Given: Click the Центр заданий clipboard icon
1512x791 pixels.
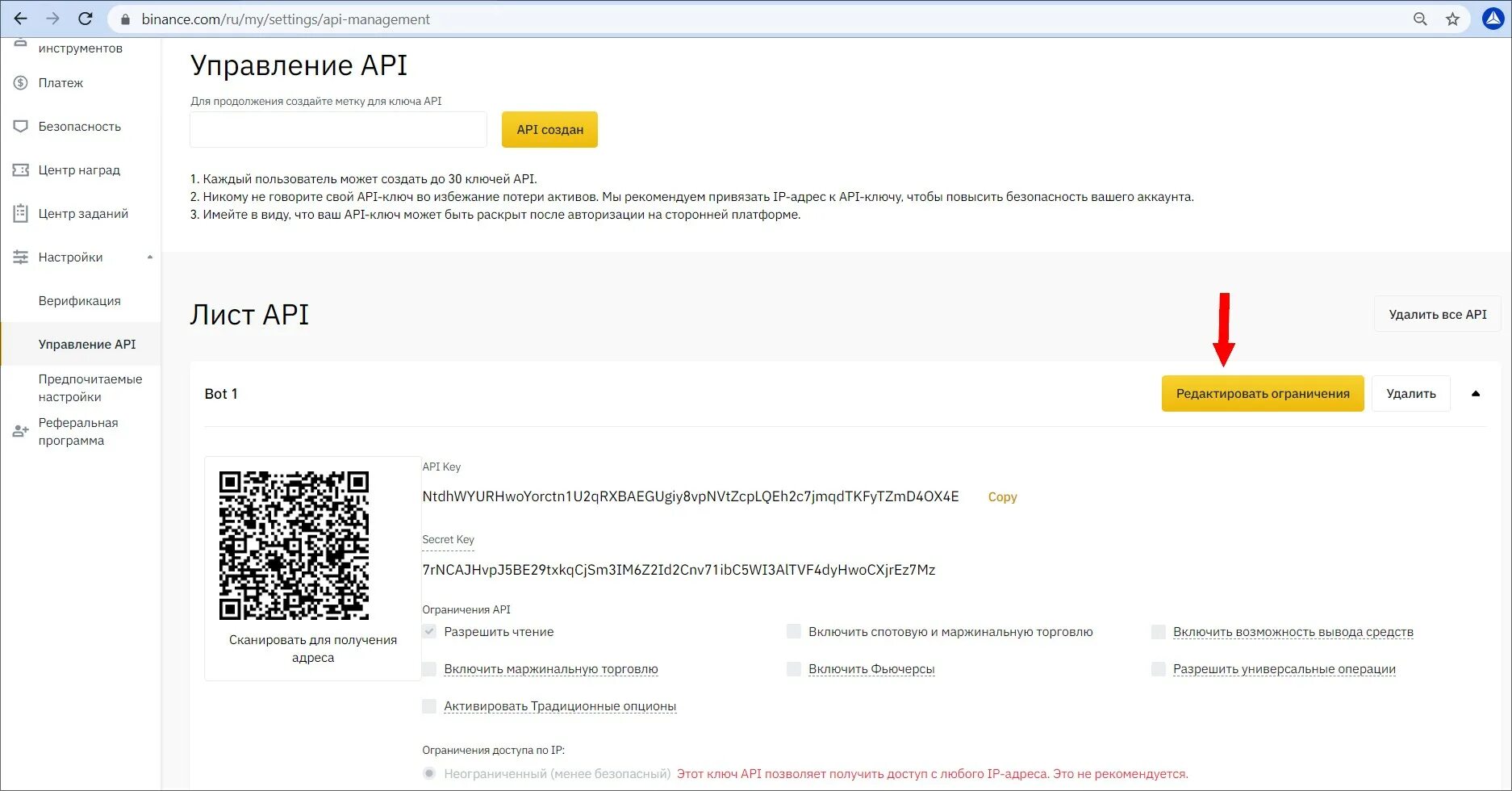Looking at the screenshot, I should tap(21, 213).
